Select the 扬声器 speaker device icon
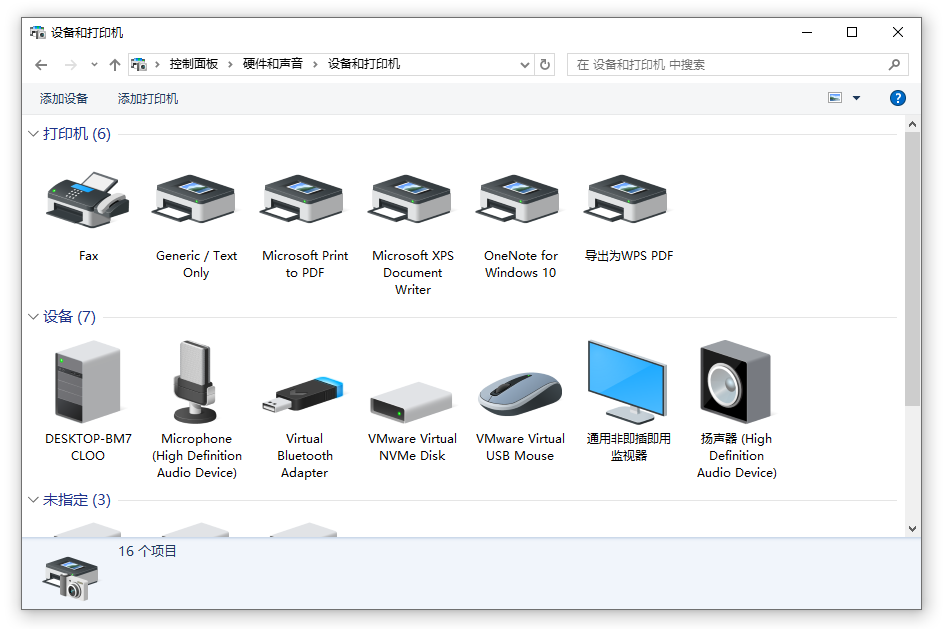This screenshot has width=943, height=629. click(736, 382)
